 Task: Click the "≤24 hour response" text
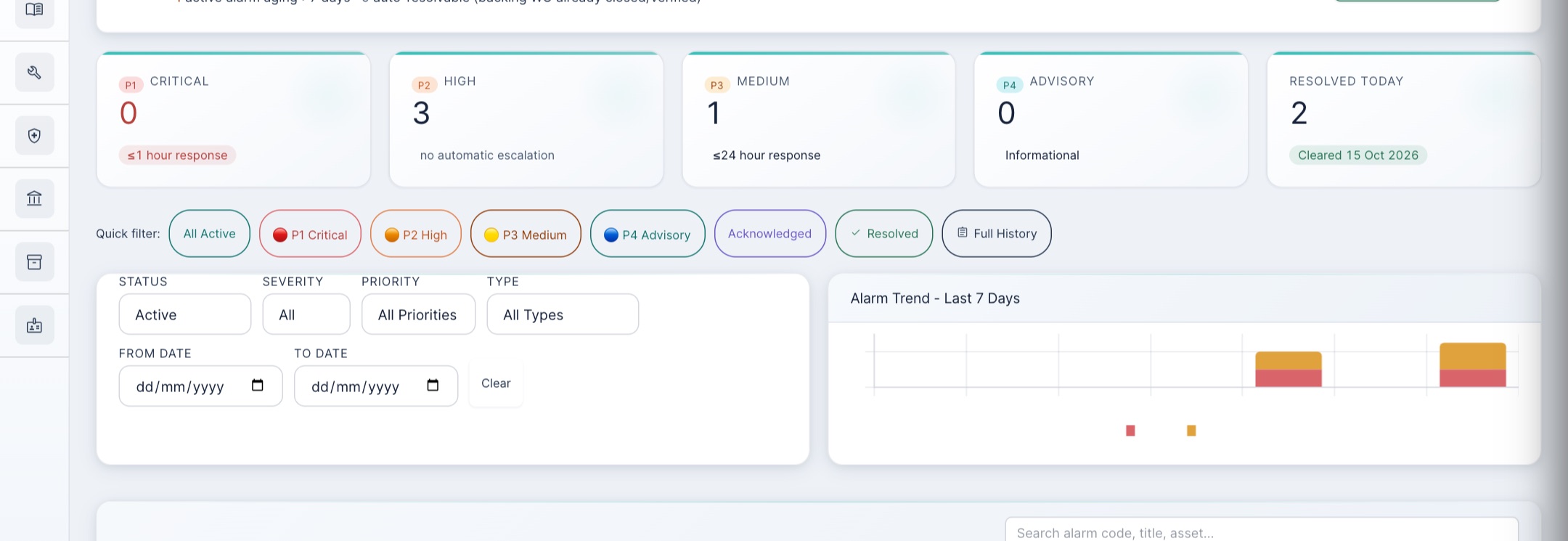[767, 155]
